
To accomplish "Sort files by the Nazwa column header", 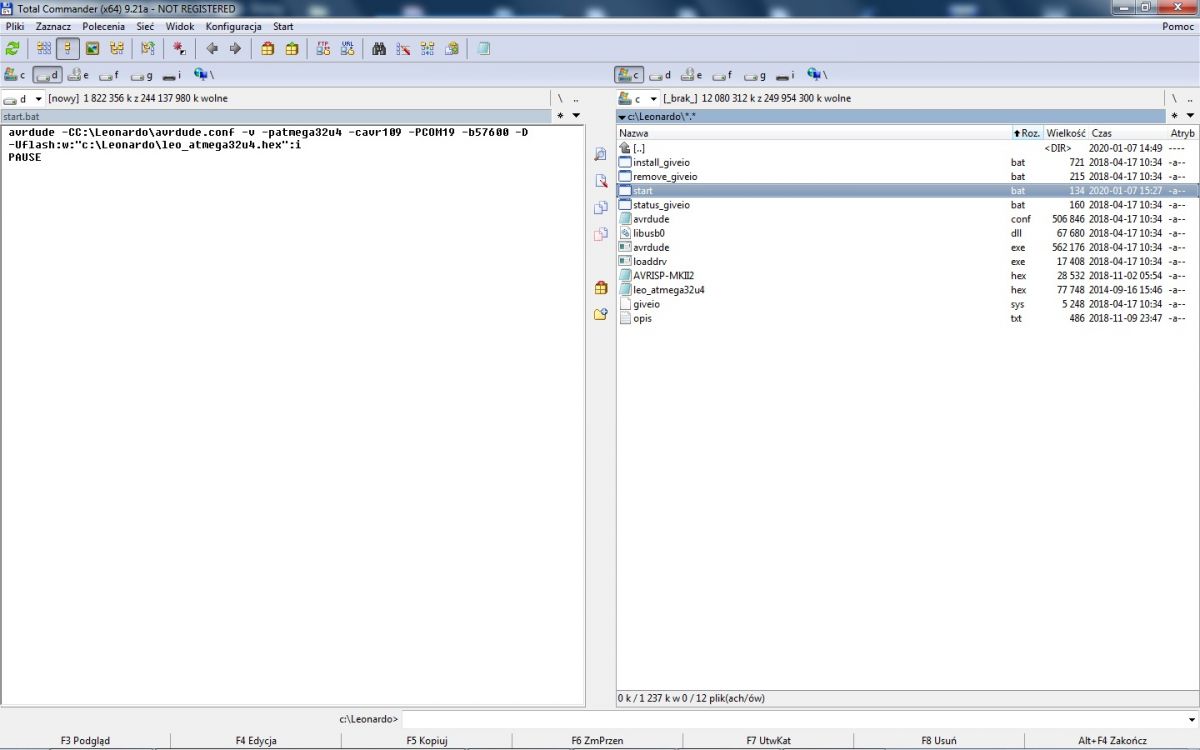I will coord(814,133).
